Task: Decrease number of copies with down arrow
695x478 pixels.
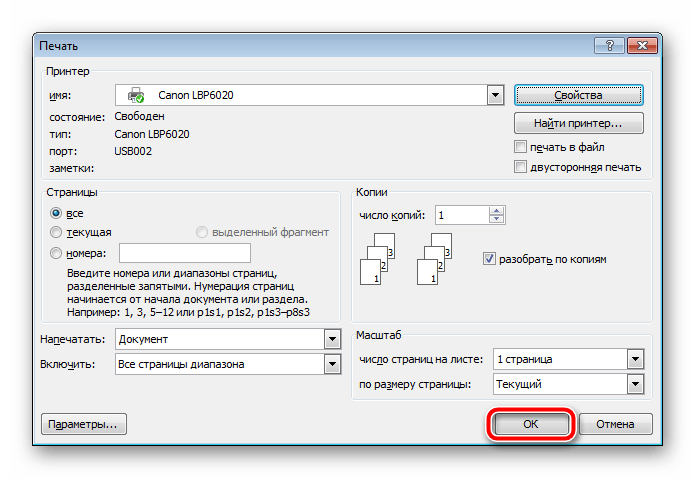Action: click(497, 220)
